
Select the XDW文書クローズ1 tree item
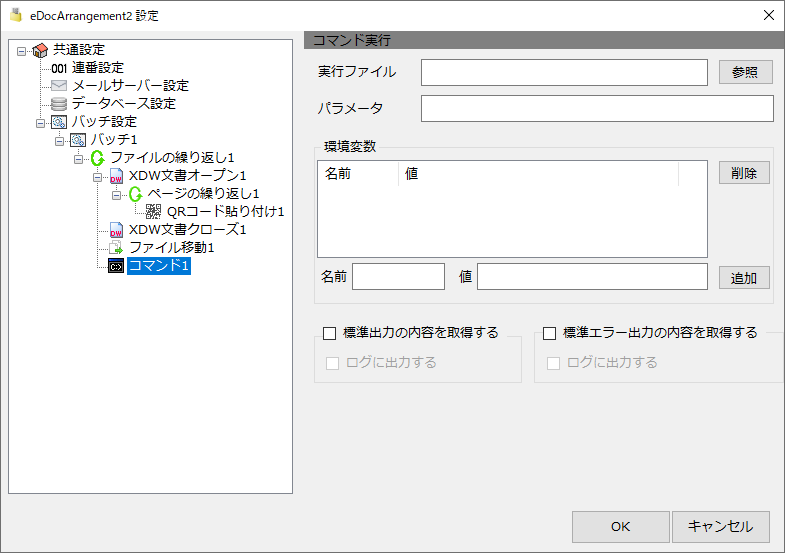point(188,230)
